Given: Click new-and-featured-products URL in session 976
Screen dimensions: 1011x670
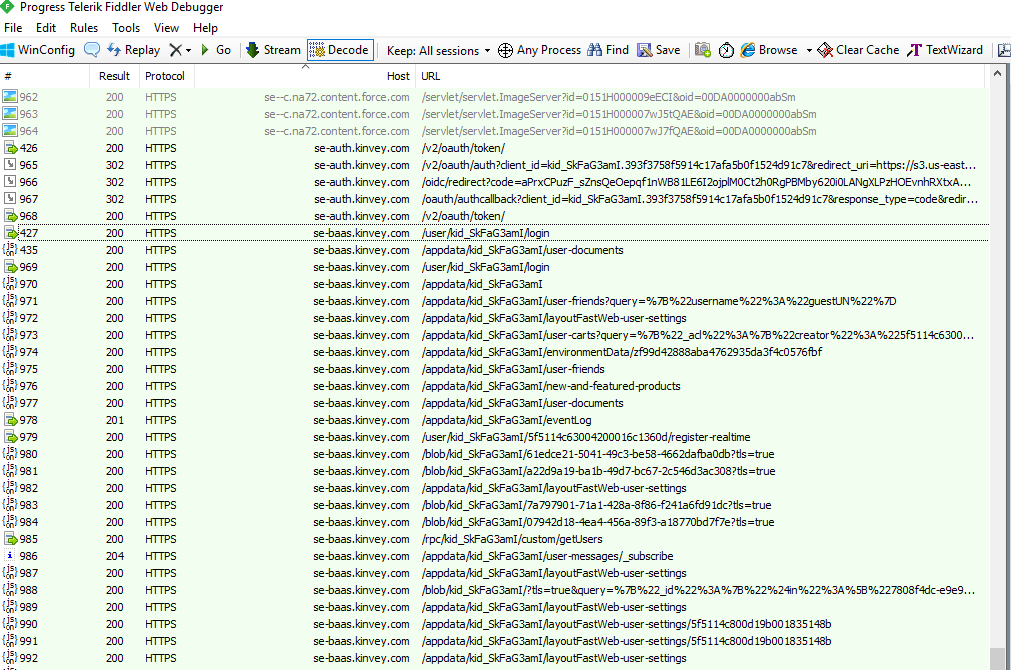Looking at the screenshot, I should coord(551,386).
